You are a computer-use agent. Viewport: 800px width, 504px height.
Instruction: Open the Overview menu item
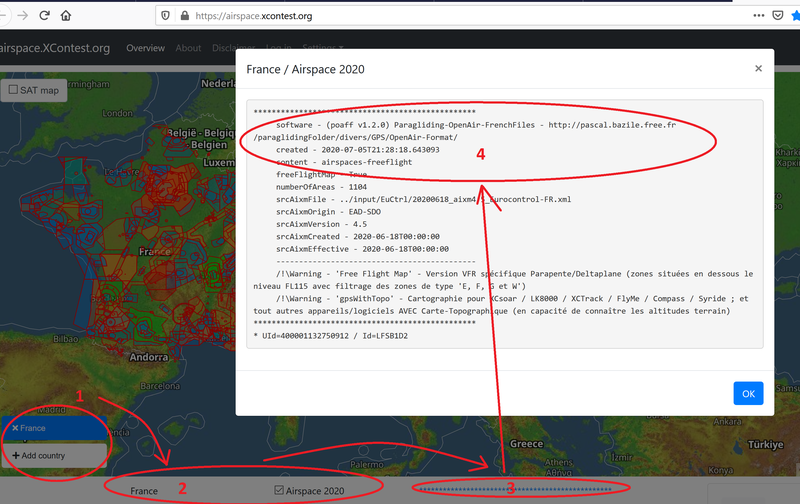click(x=145, y=48)
